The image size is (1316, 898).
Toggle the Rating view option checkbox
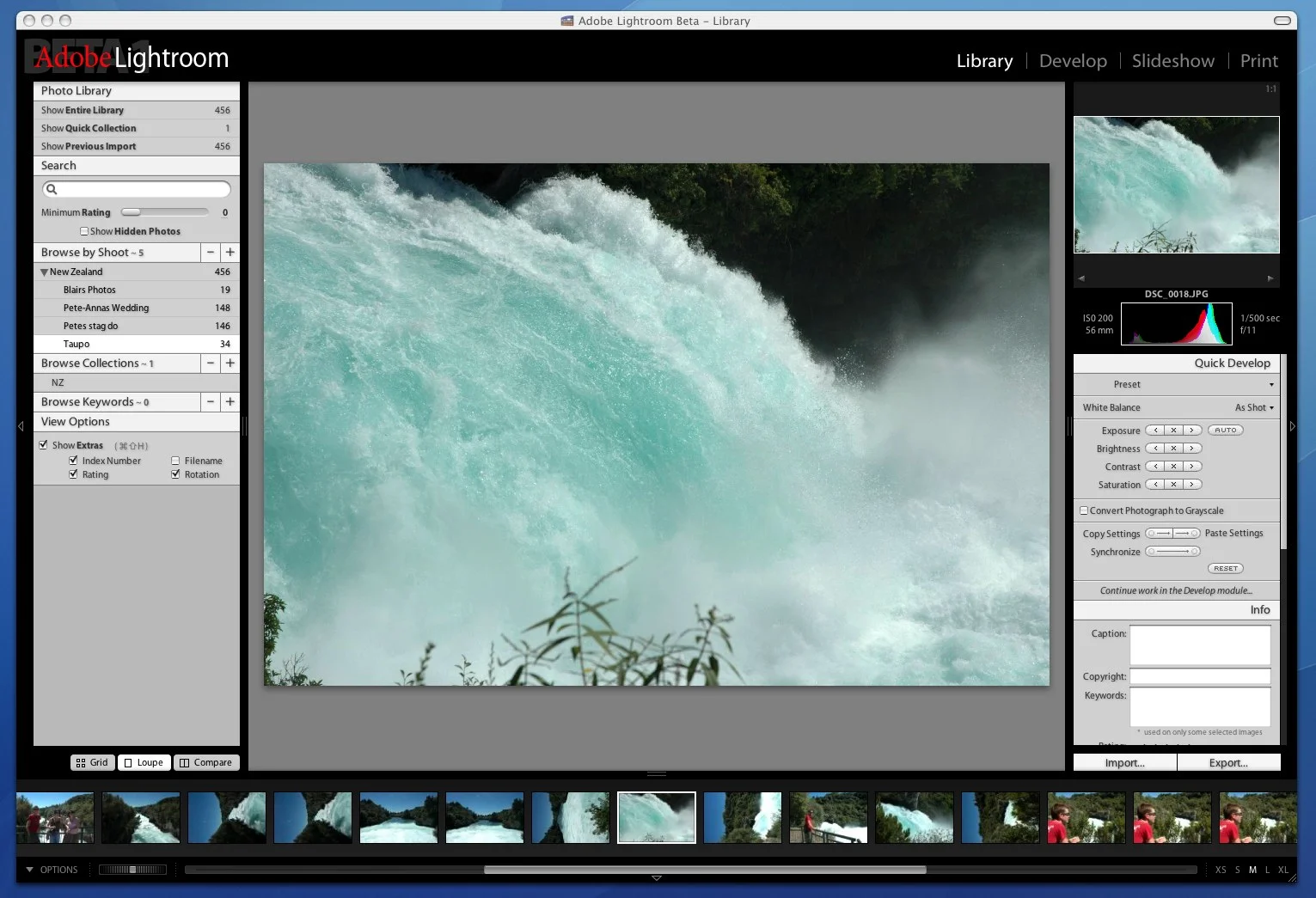click(x=73, y=474)
